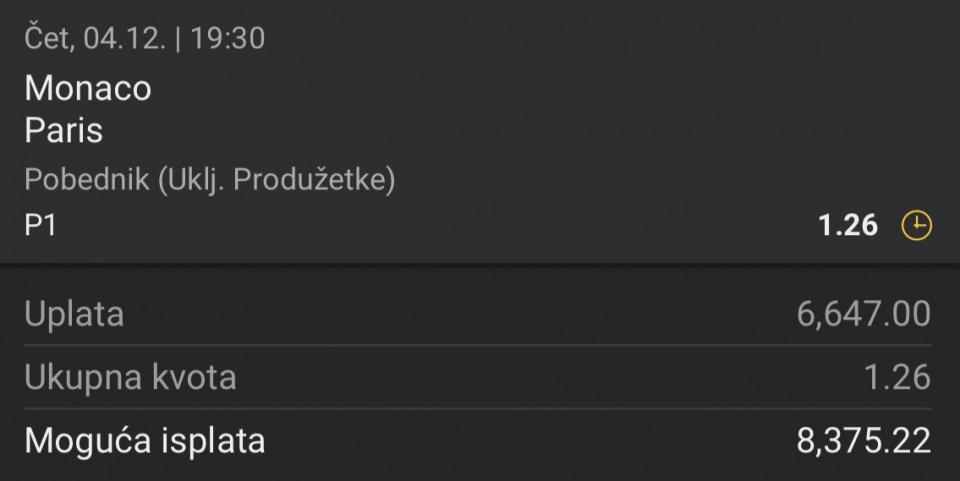Viewport: 960px width, 481px height.
Task: Click the yellow clock pending-status icon
Action: pos(916,227)
